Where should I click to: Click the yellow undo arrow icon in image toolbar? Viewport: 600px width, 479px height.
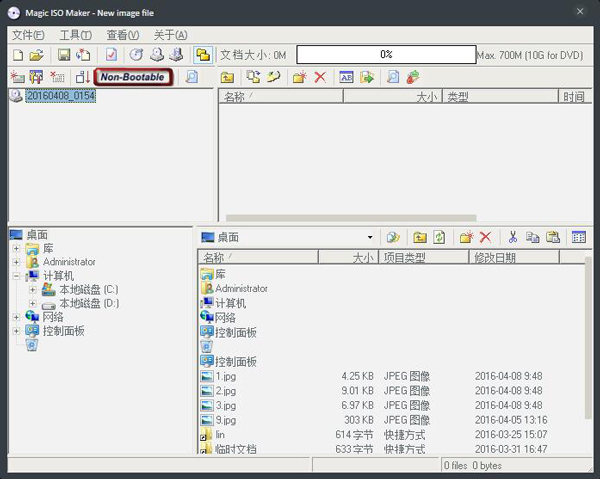tap(273, 77)
